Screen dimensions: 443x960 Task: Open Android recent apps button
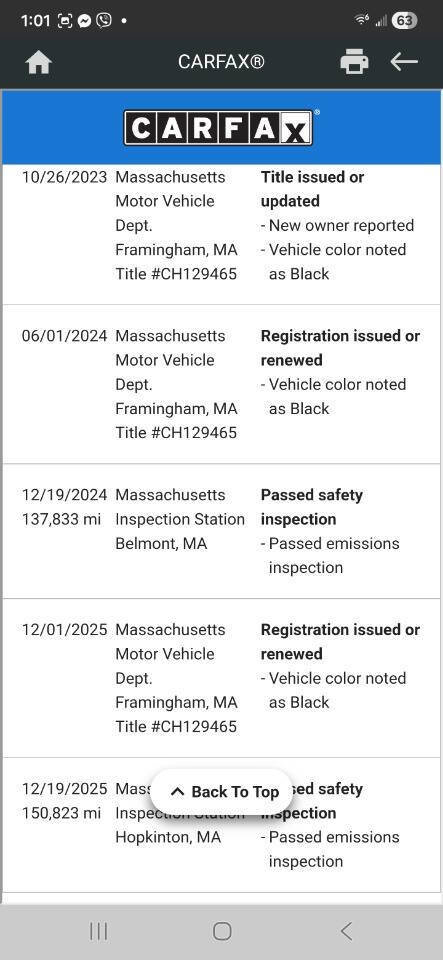click(98, 931)
